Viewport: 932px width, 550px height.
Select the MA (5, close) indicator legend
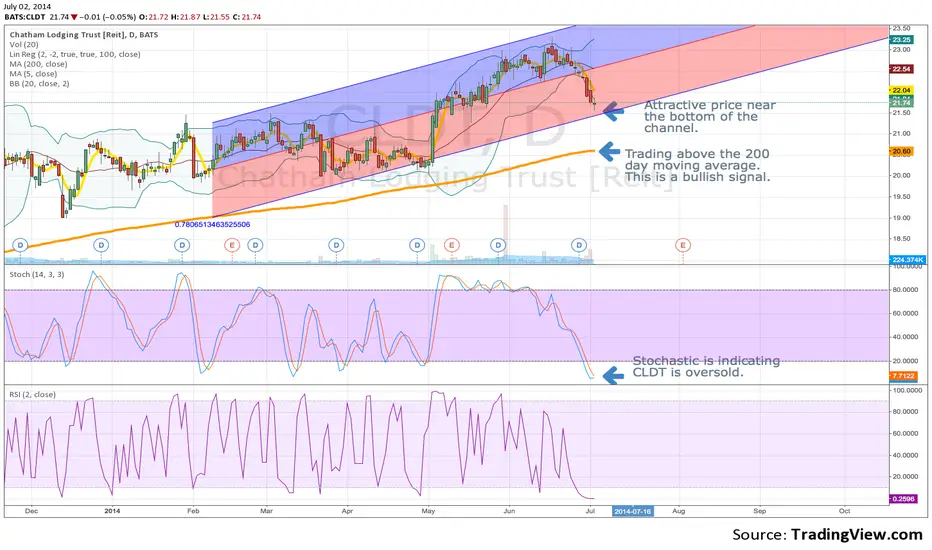(33, 74)
